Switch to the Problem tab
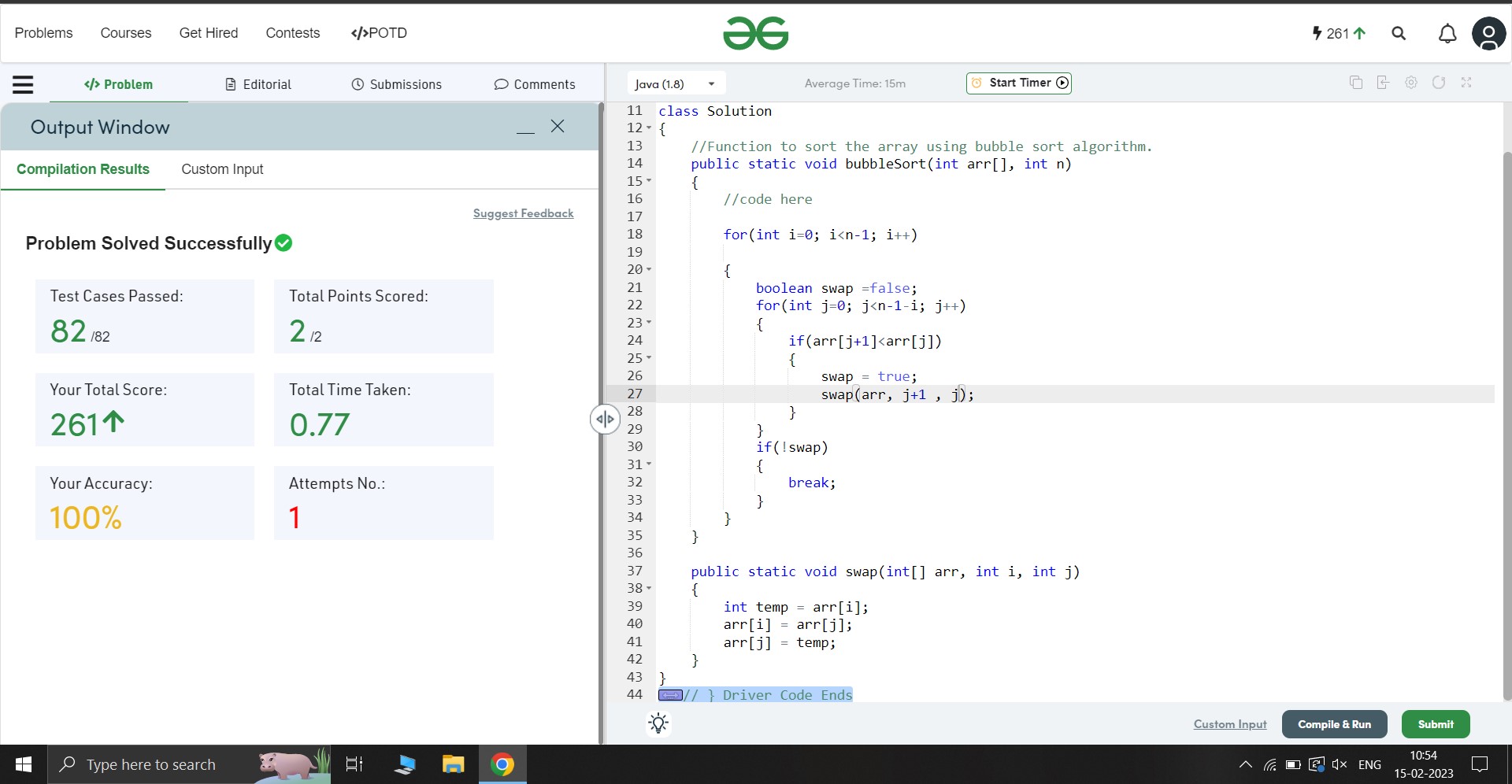1512x784 pixels. (119, 84)
